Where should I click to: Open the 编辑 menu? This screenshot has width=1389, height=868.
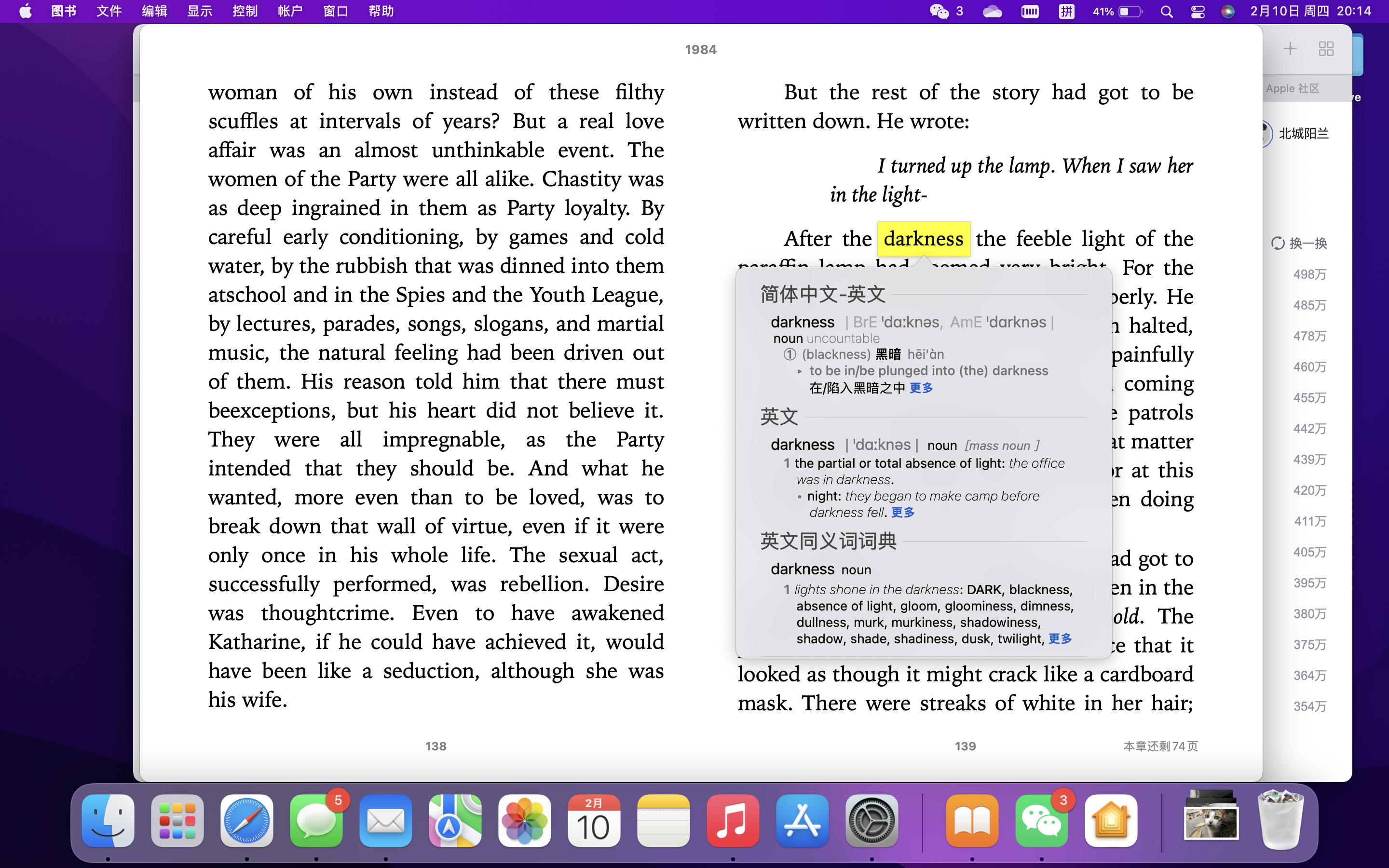pos(154,12)
